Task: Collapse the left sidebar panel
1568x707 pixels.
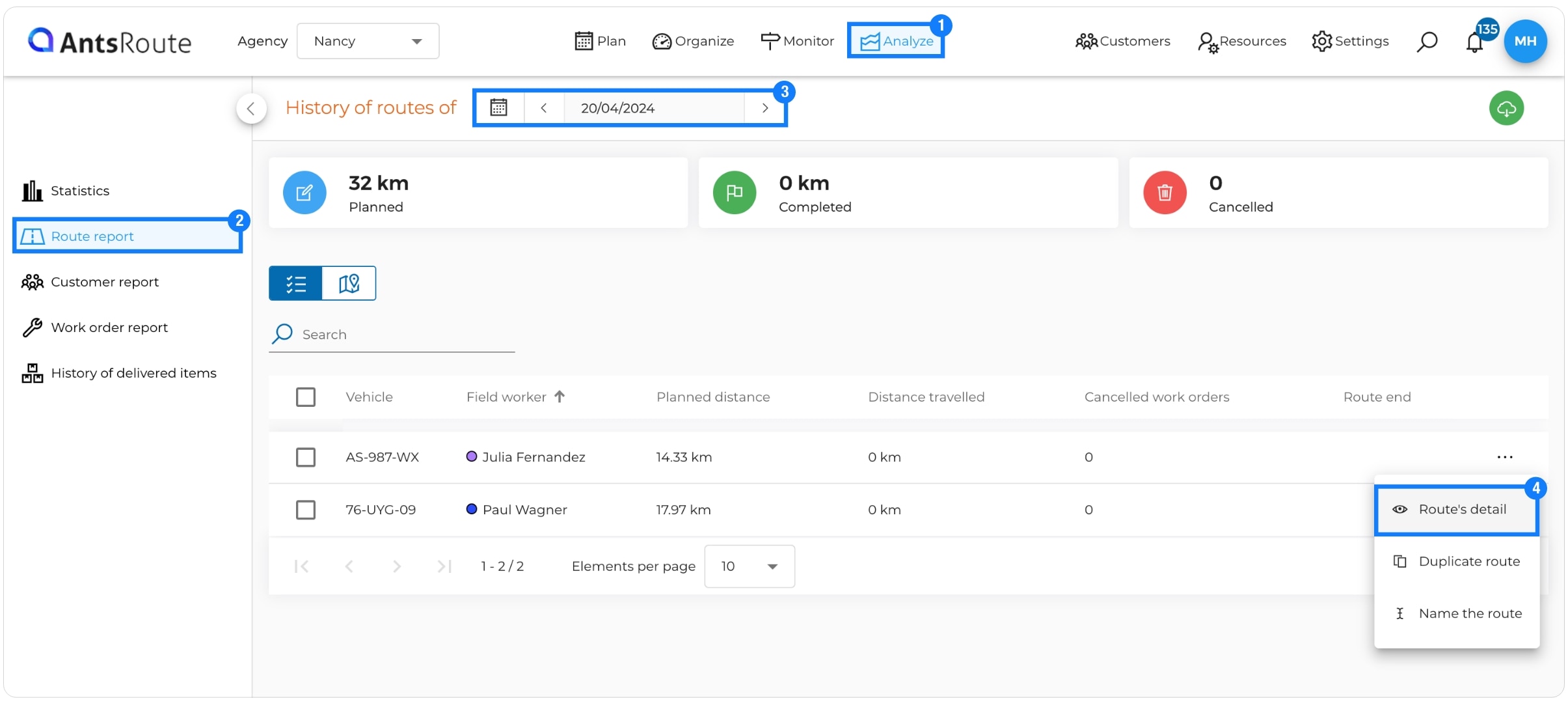Action: (x=251, y=108)
